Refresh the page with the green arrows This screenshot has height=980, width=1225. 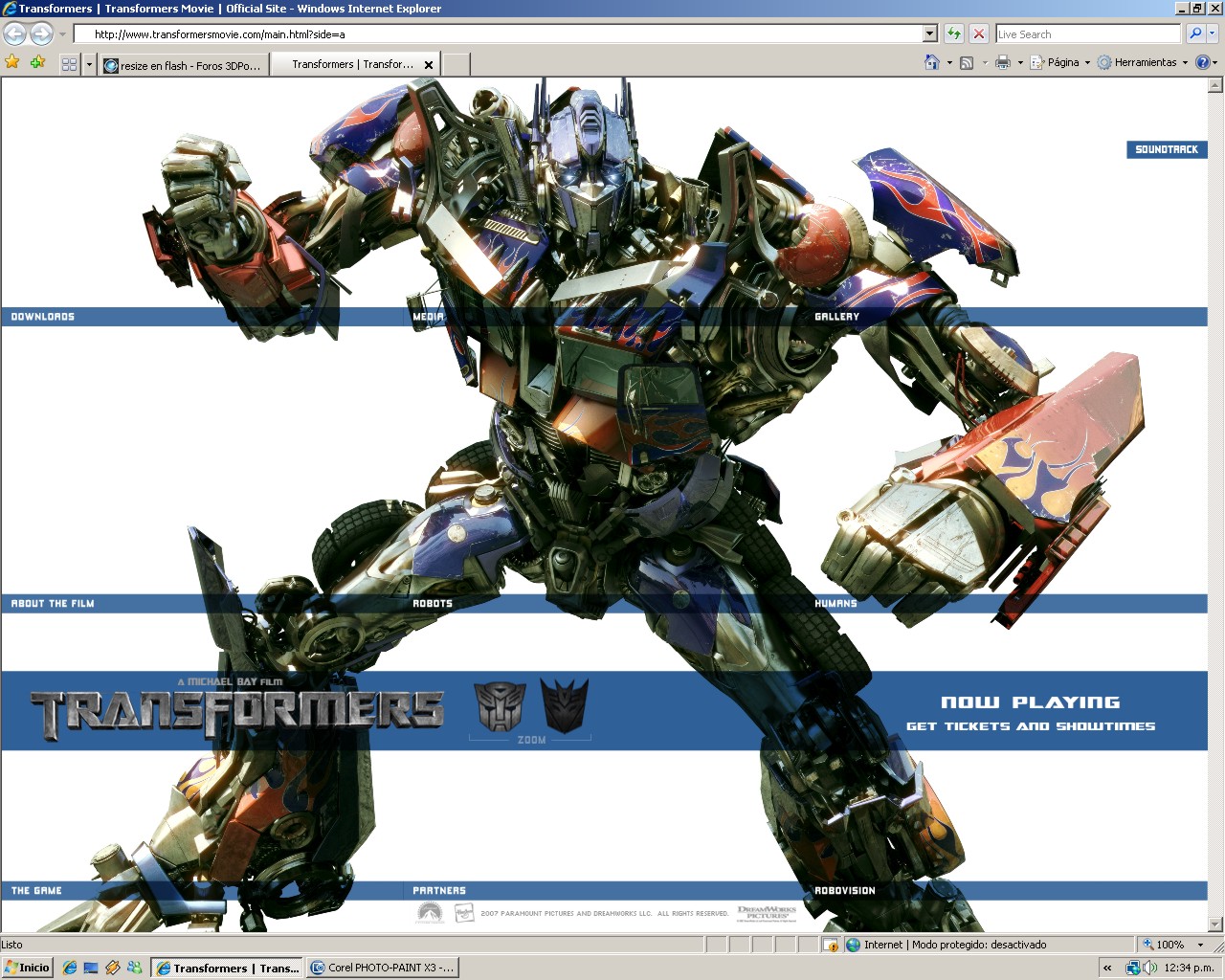pos(954,34)
